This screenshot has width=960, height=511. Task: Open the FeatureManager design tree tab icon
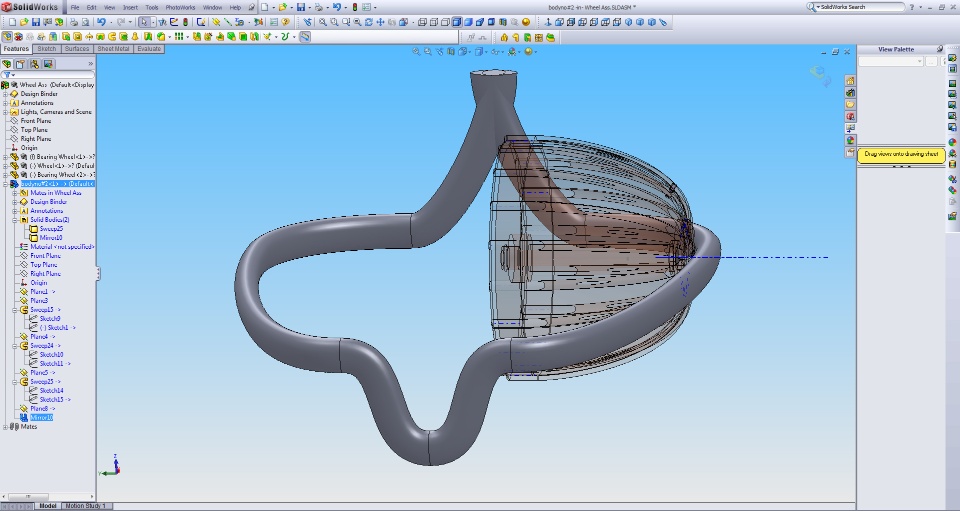pos(7,64)
